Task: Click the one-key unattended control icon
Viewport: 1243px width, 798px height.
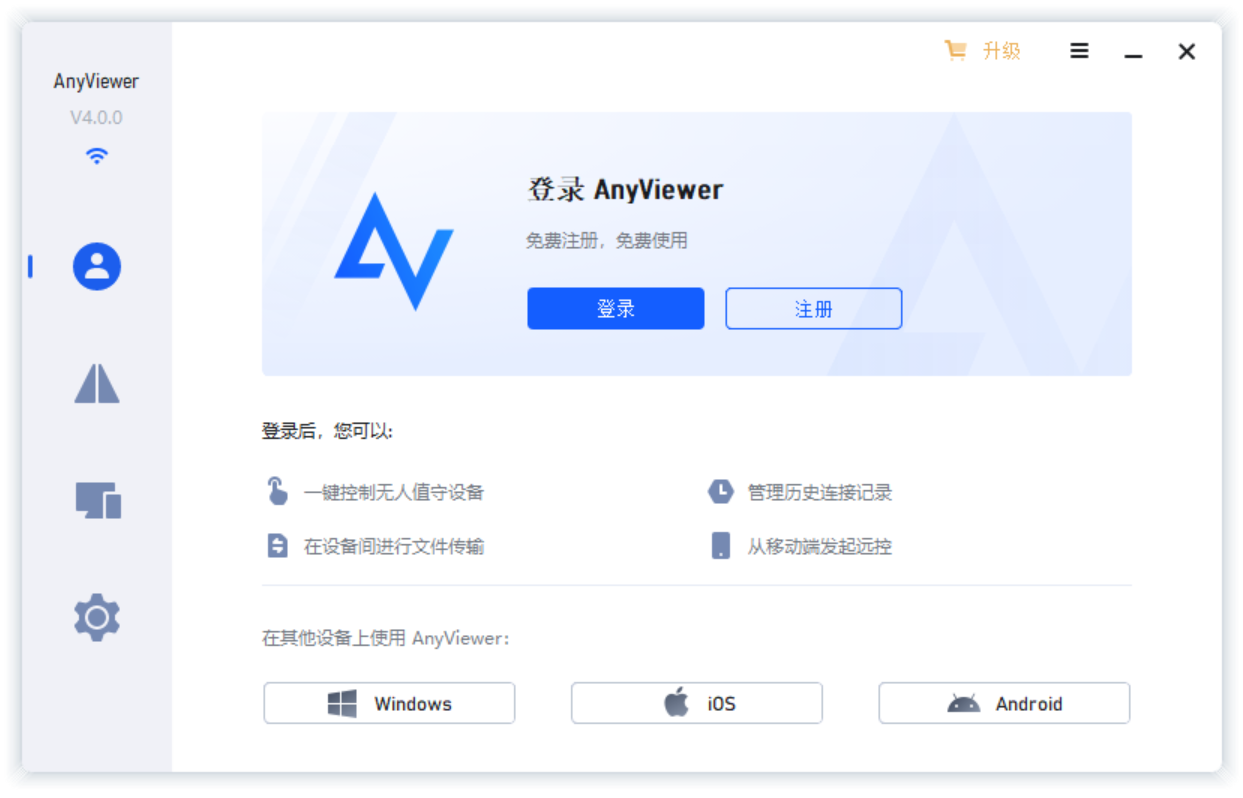Action: pos(277,491)
